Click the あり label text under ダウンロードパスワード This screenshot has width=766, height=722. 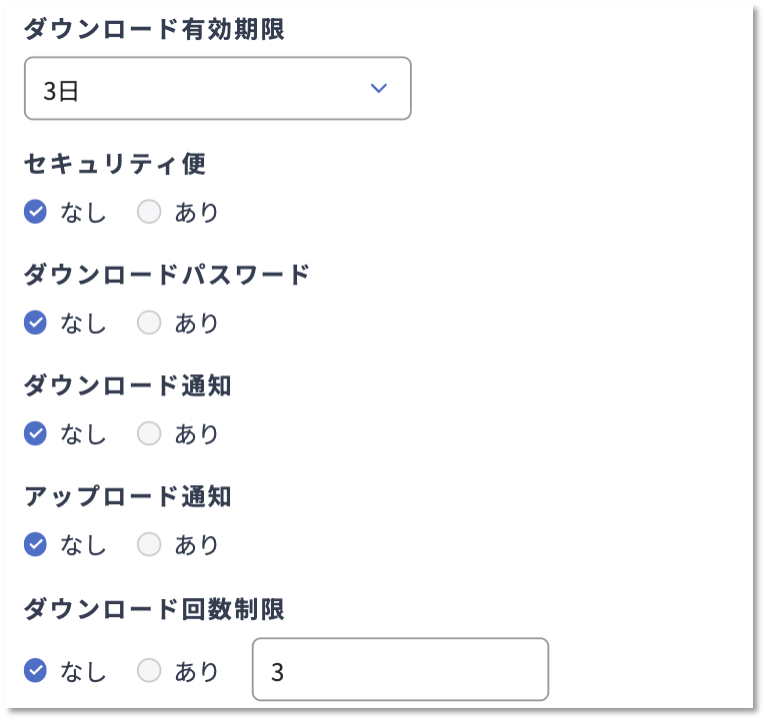tap(196, 324)
